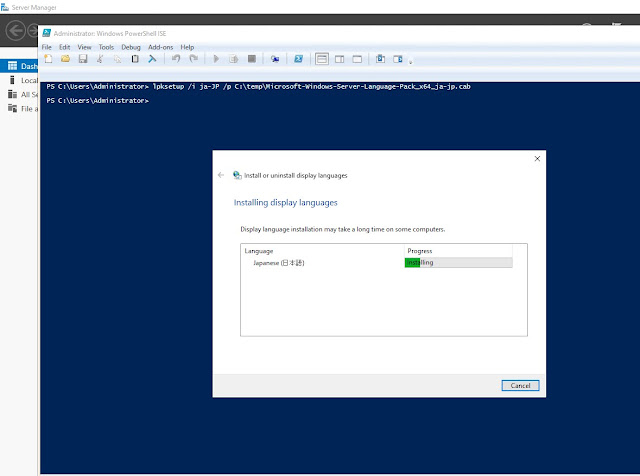Open the toolbar overflow options arrow
640x476 pixels.
pos(411,62)
